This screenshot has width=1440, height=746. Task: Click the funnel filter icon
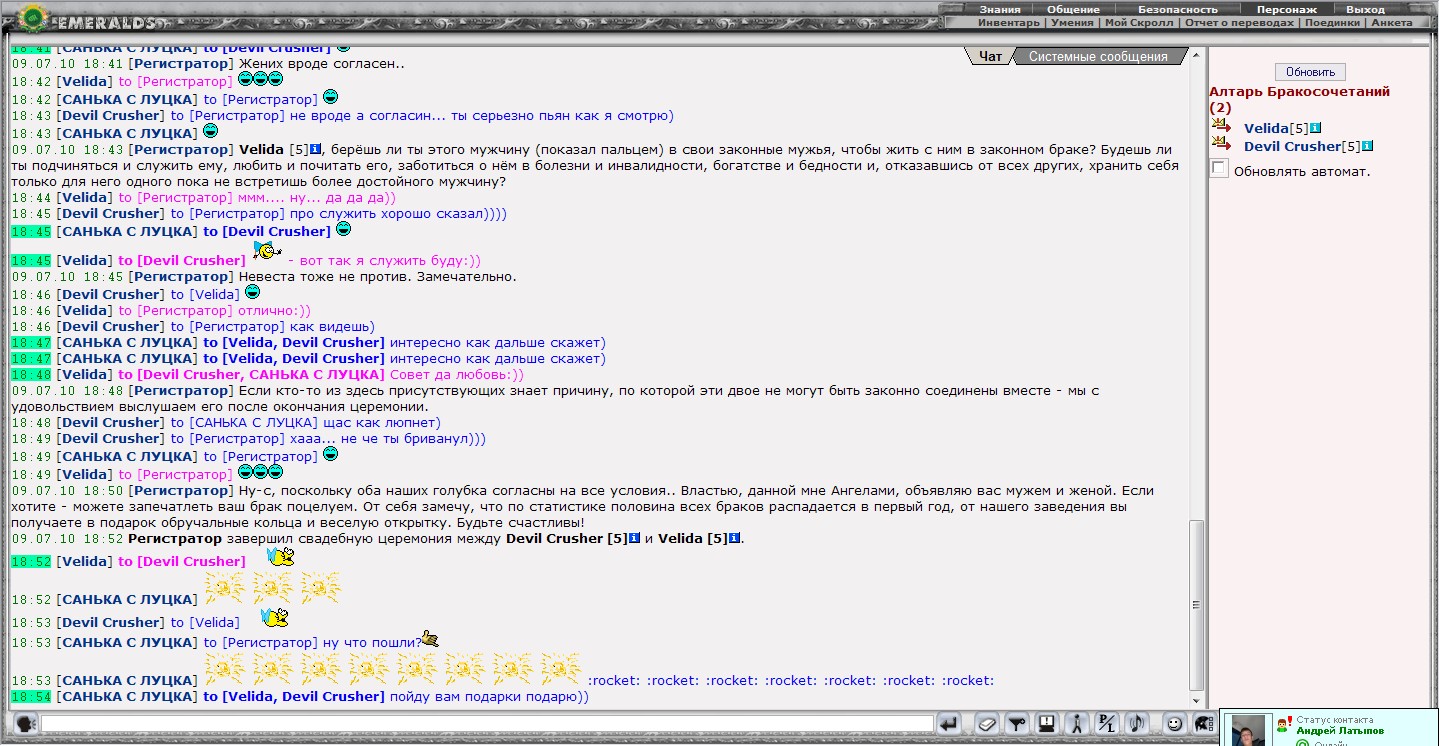coord(1017,723)
